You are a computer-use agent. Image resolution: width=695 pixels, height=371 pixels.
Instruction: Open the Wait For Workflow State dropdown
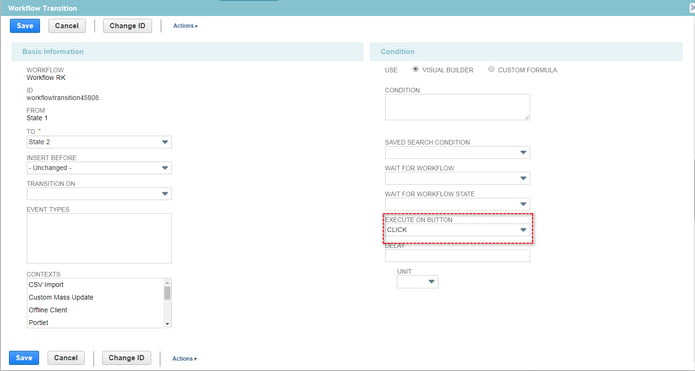click(x=457, y=204)
